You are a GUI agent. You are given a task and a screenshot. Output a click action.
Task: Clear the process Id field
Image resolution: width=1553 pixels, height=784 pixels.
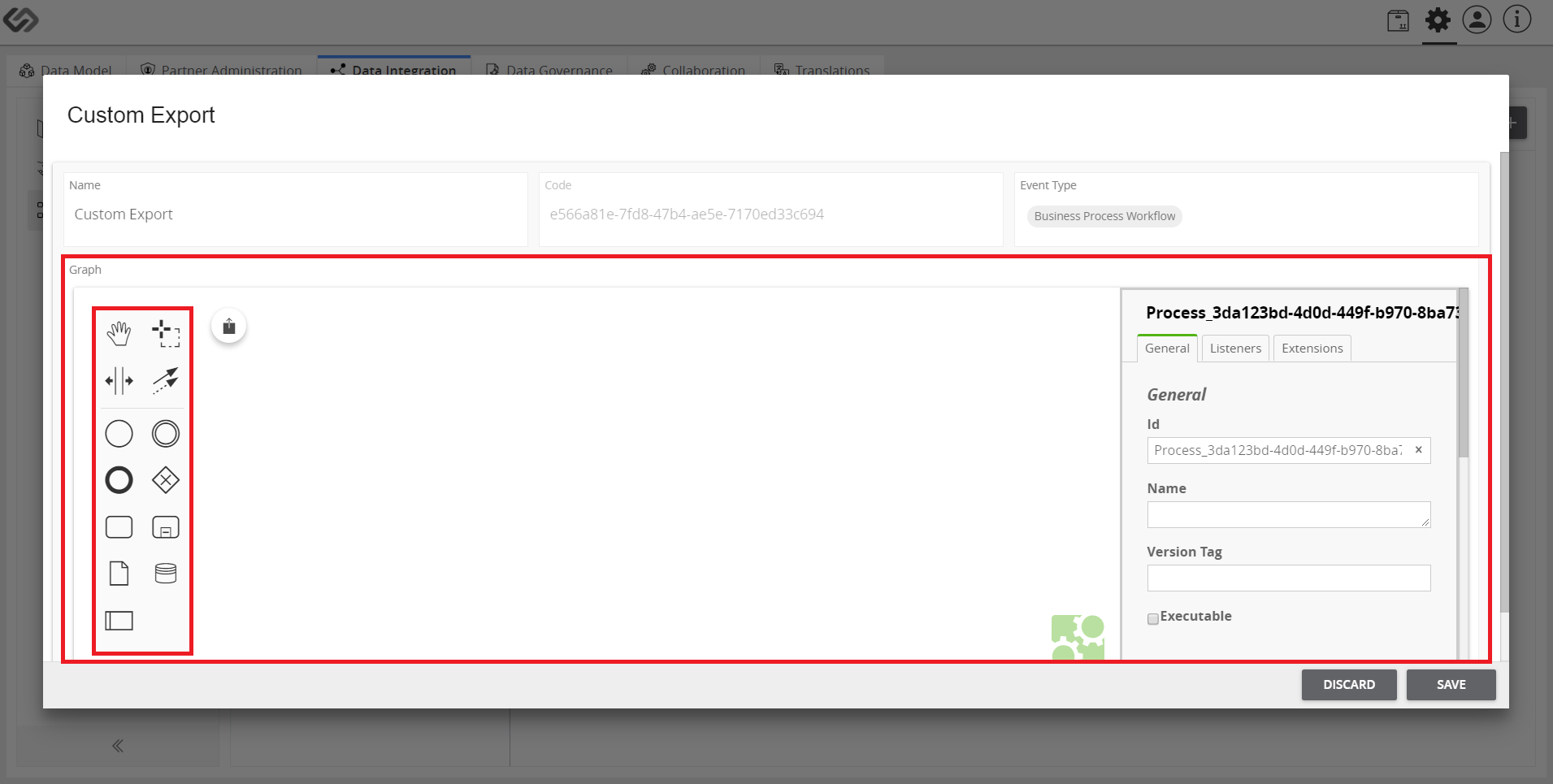[x=1418, y=449]
